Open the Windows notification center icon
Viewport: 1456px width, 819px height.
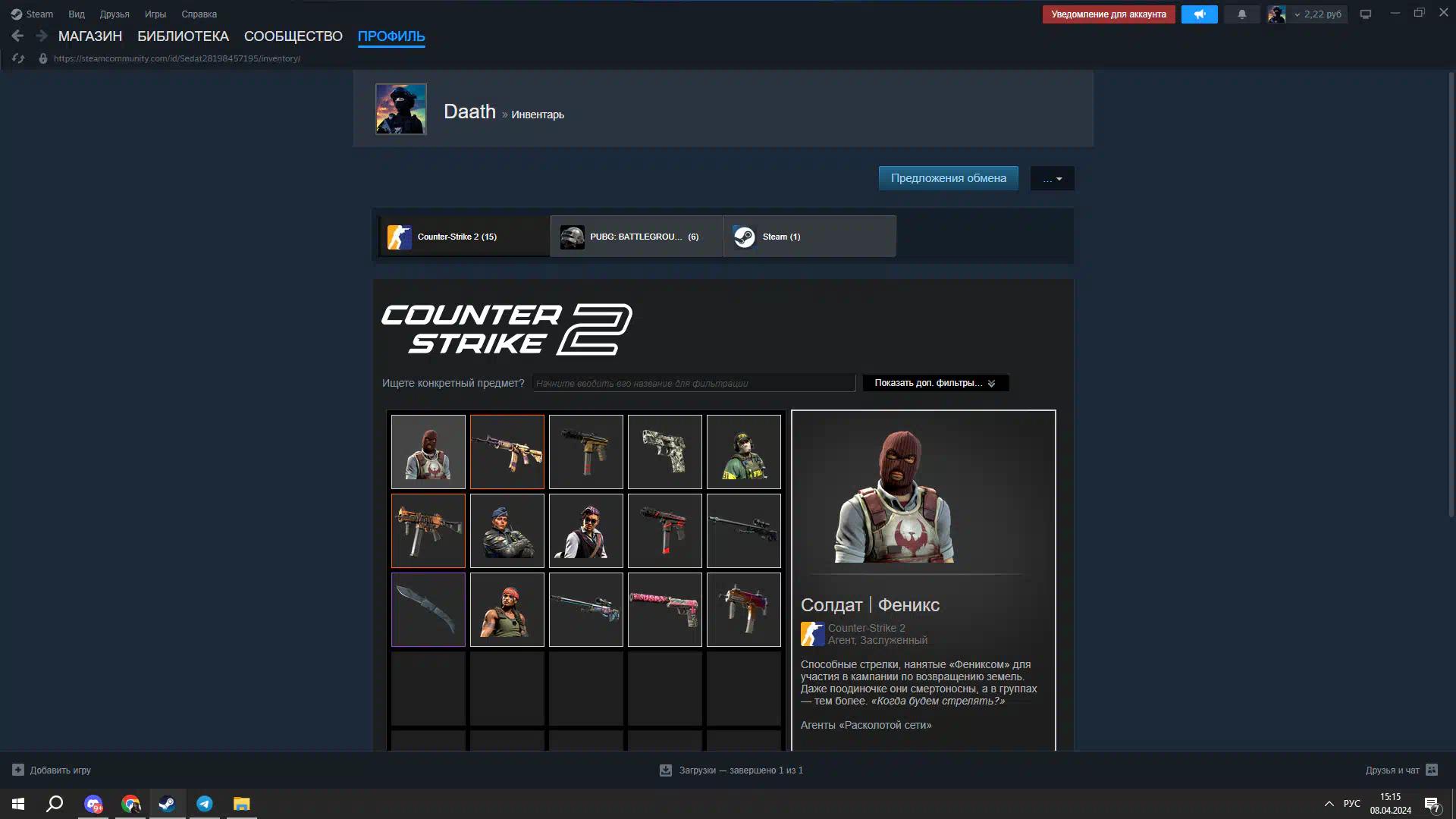[1432, 804]
